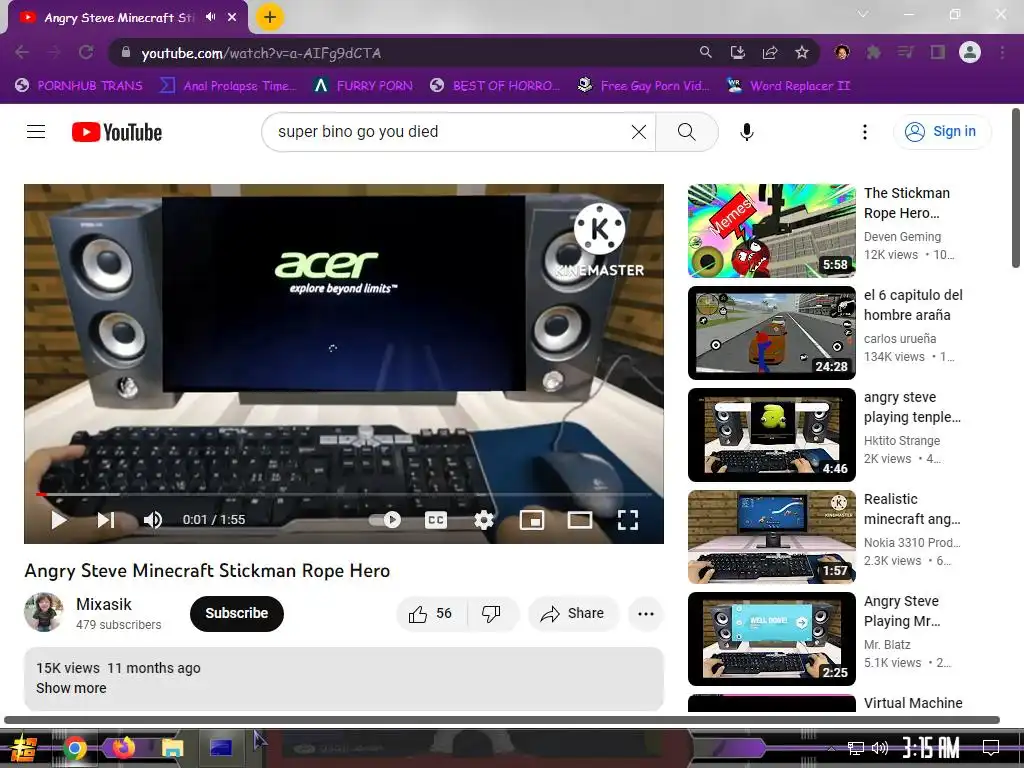This screenshot has width=1024, height=768.
Task: Bookmark this page with star
Action: pos(802,52)
